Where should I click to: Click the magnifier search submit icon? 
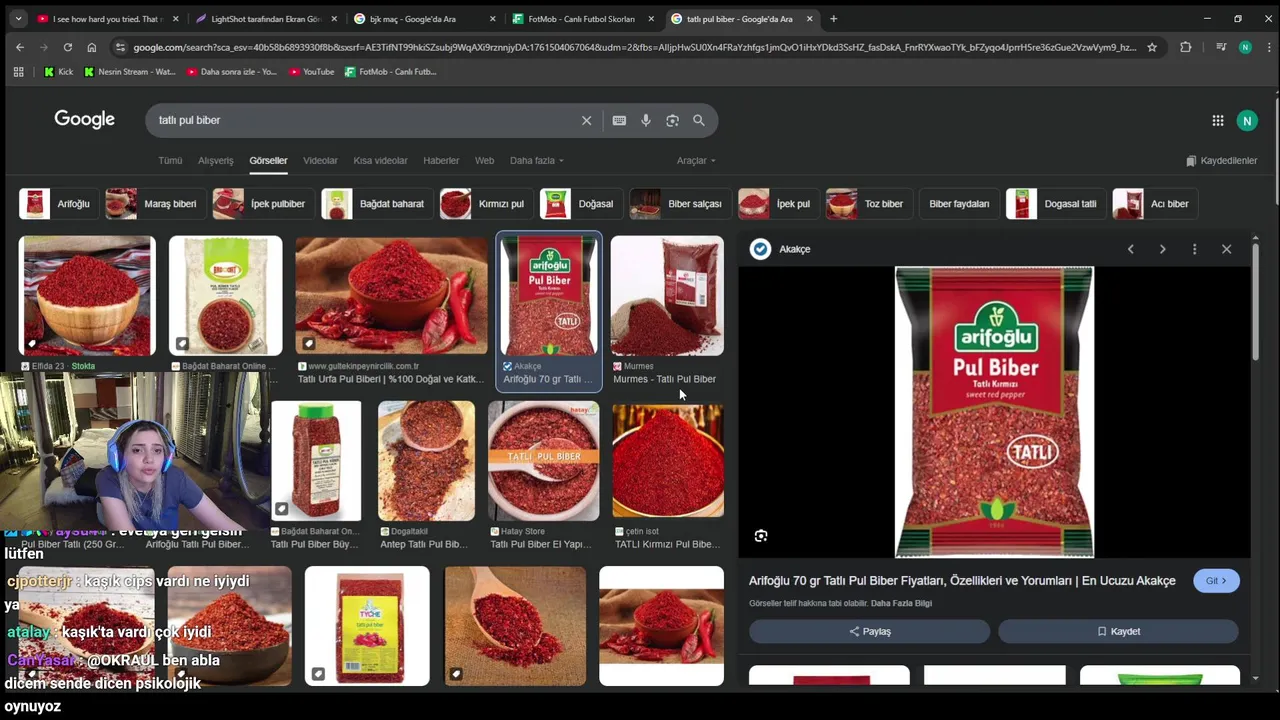click(x=699, y=120)
